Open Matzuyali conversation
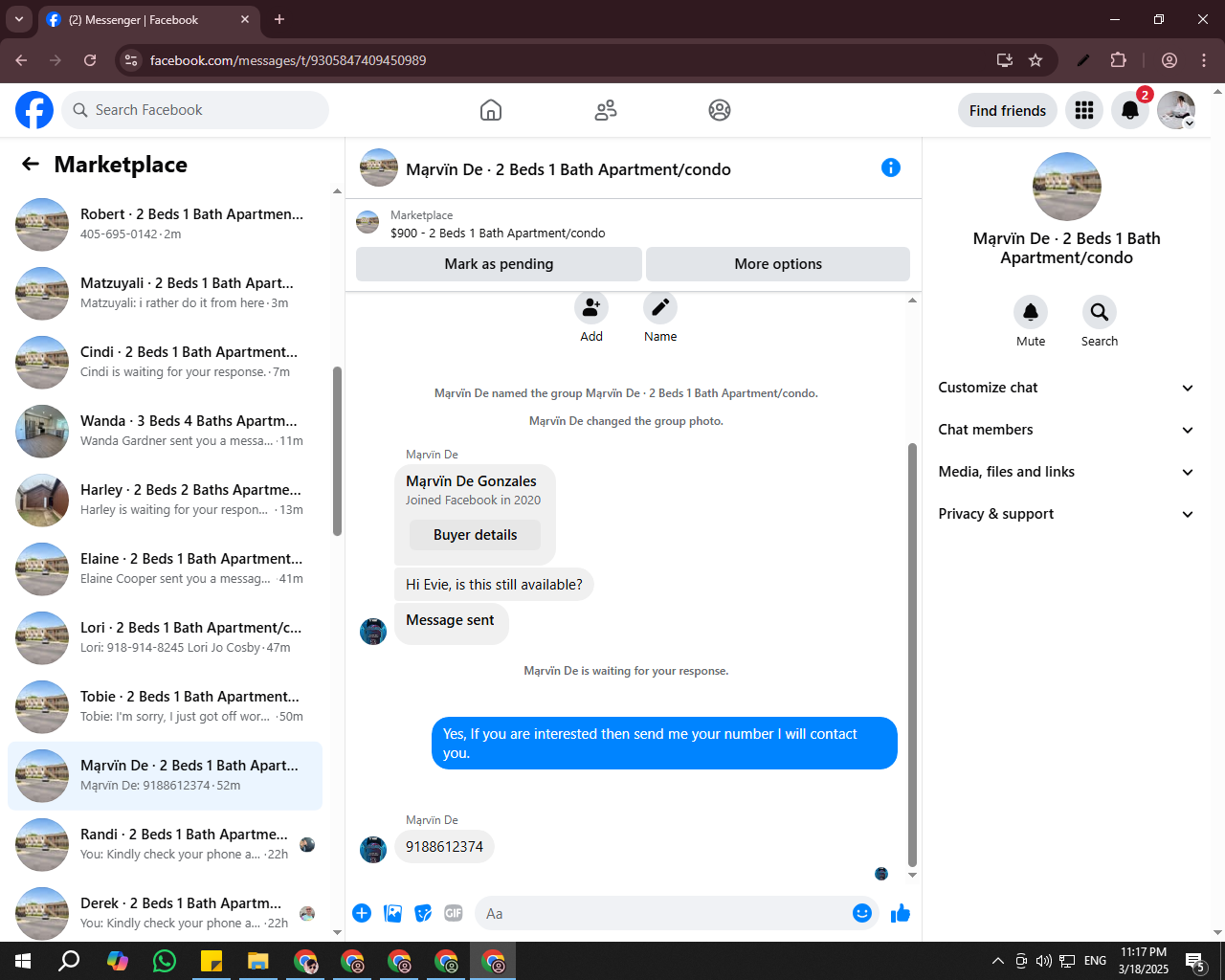 point(165,294)
